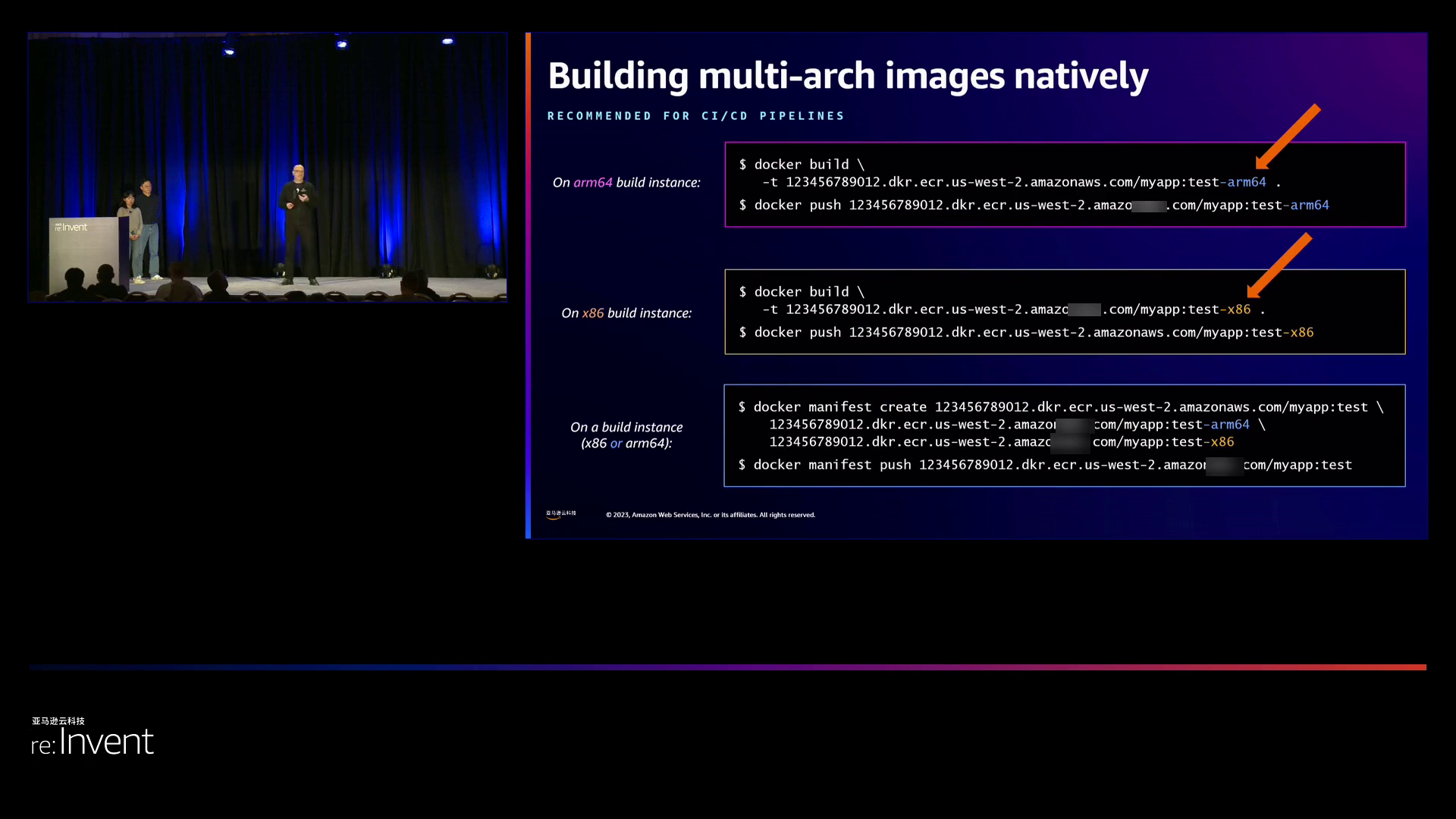
Task: Click the docker manifest create code box
Action: (1064, 435)
